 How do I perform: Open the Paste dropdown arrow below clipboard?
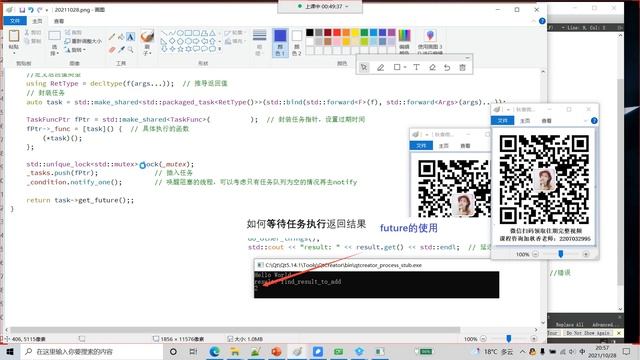(x=14, y=53)
